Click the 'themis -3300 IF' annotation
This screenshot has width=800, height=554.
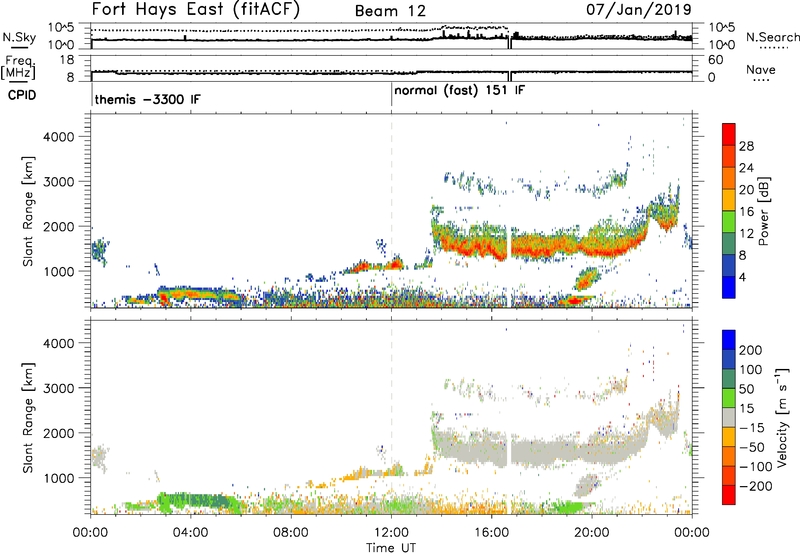pyautogui.click(x=147, y=99)
